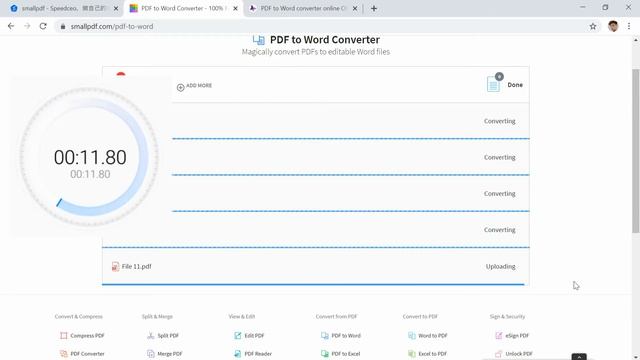640x360 pixels.
Task: Open the Merge PDF link
Action: pyautogui.click(x=170, y=353)
